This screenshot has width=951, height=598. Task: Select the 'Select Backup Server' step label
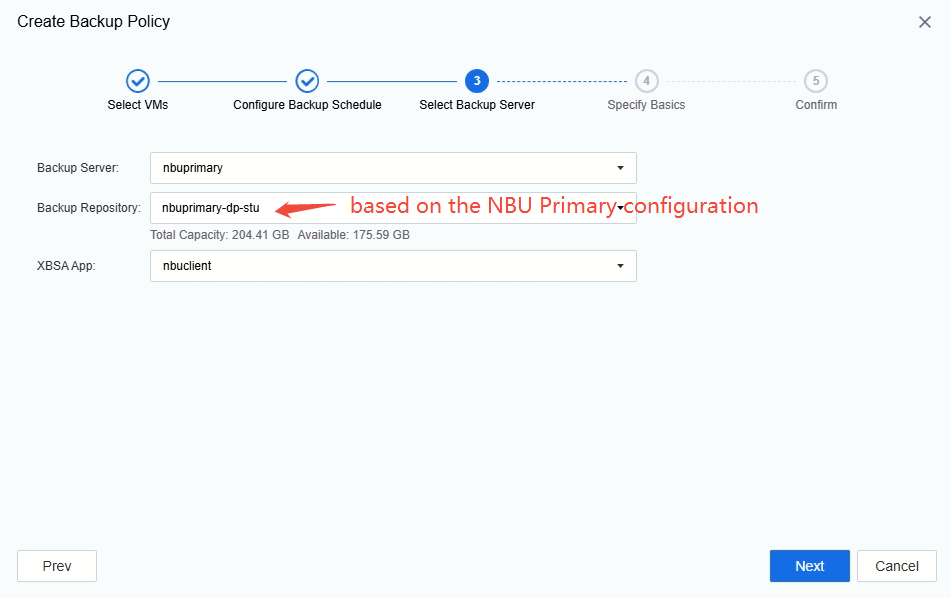pos(477,105)
